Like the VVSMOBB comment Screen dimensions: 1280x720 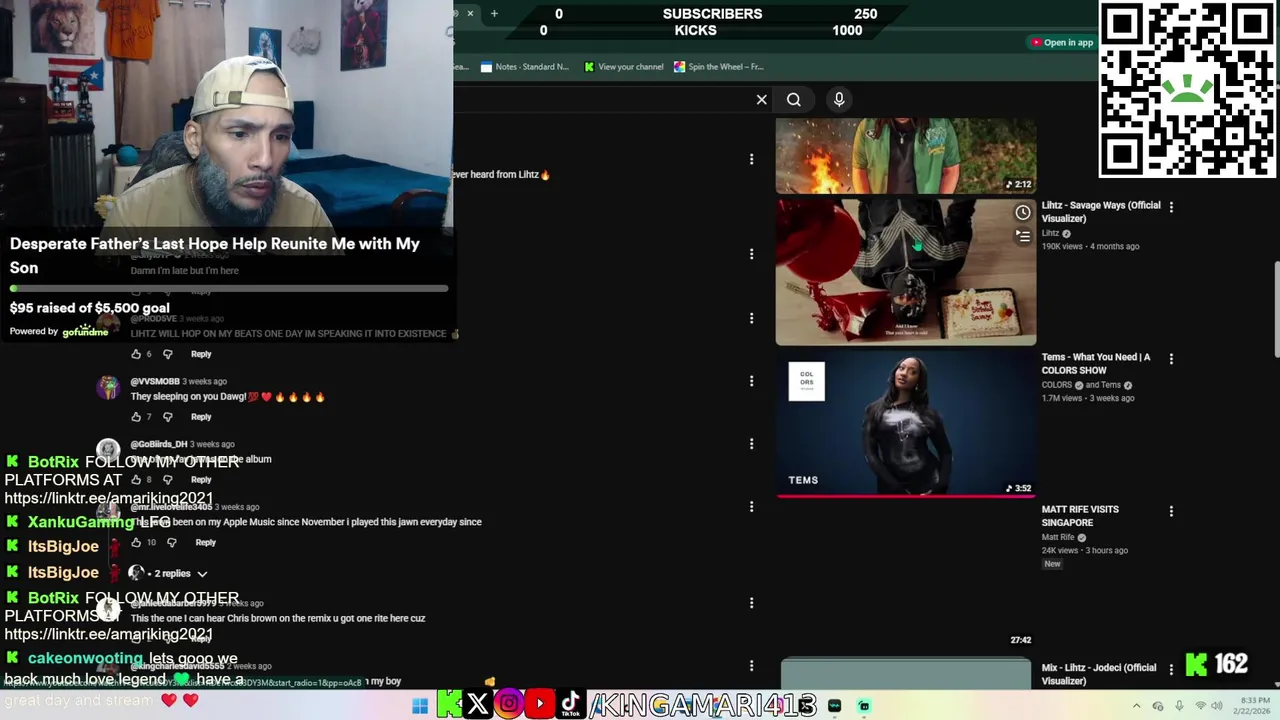(x=136, y=417)
